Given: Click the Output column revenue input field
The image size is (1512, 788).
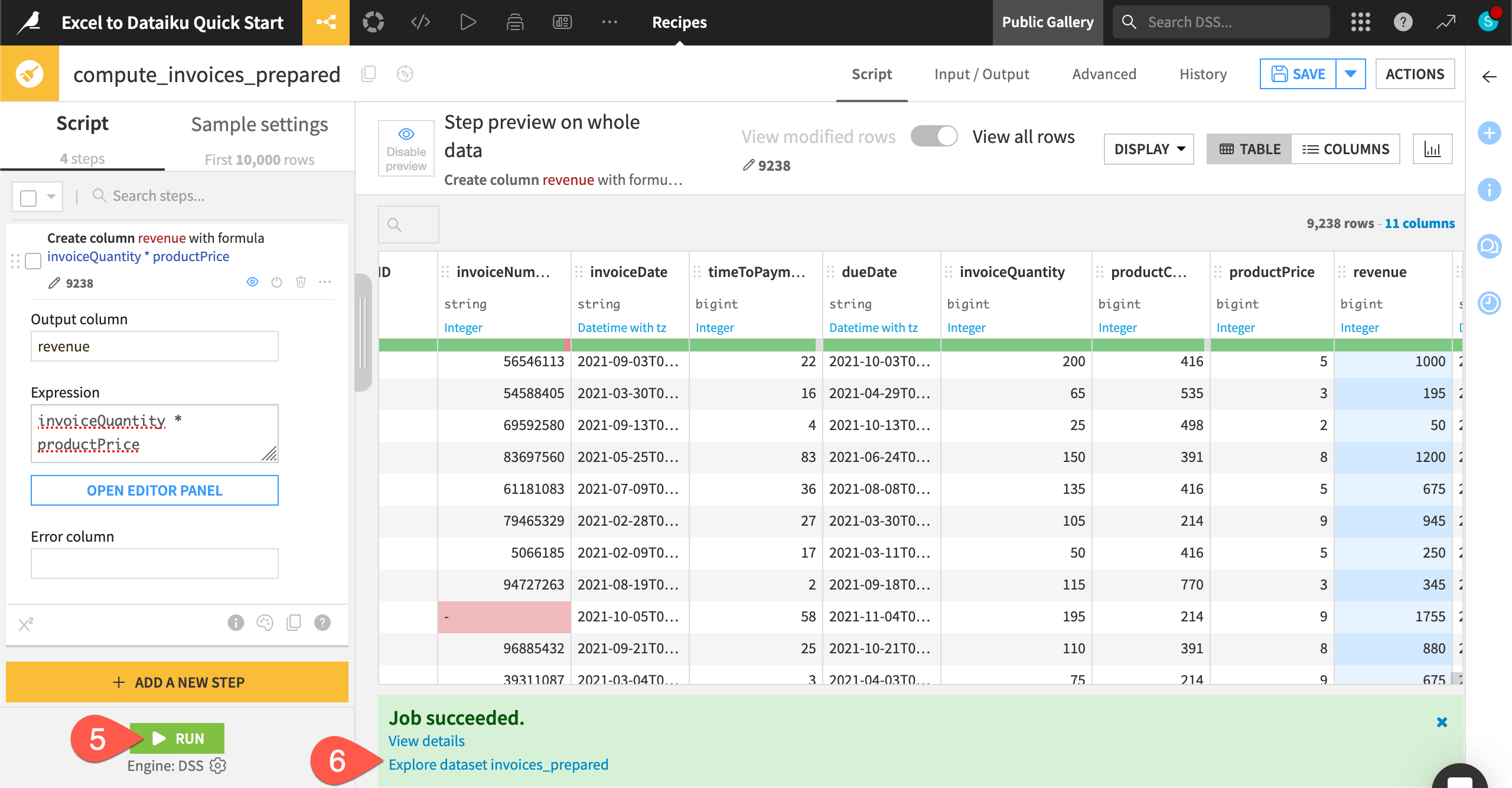Looking at the screenshot, I should pyautogui.click(x=154, y=346).
